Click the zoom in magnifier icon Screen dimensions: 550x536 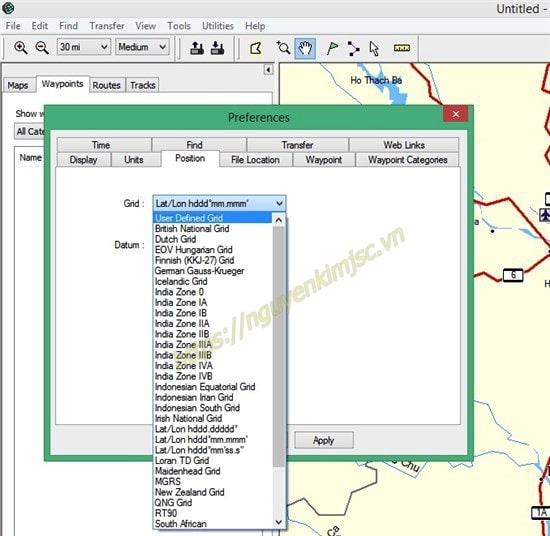point(20,47)
